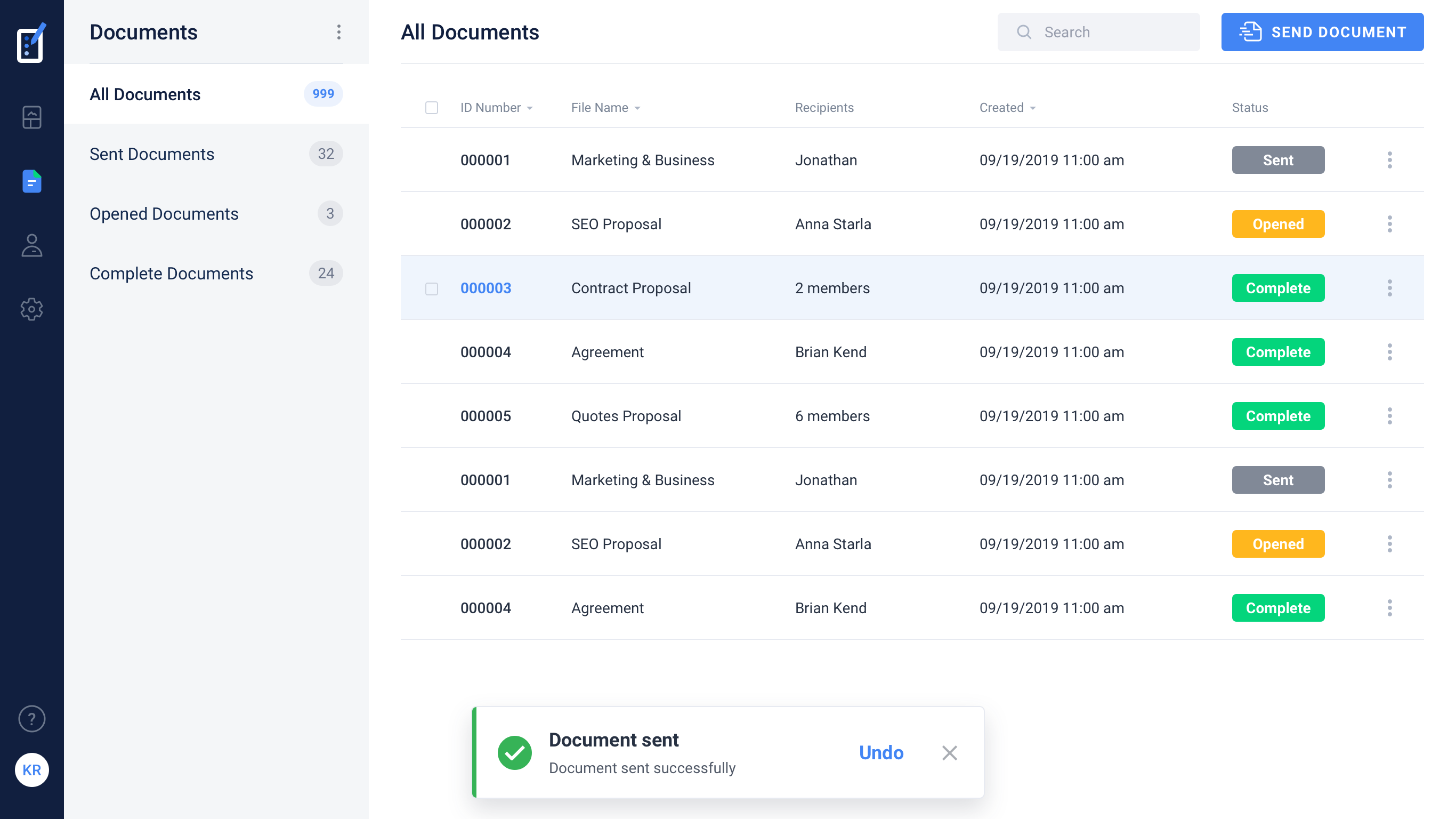The image size is (1456, 819).
Task: Open the Documents panel three-dot menu
Action: point(338,32)
